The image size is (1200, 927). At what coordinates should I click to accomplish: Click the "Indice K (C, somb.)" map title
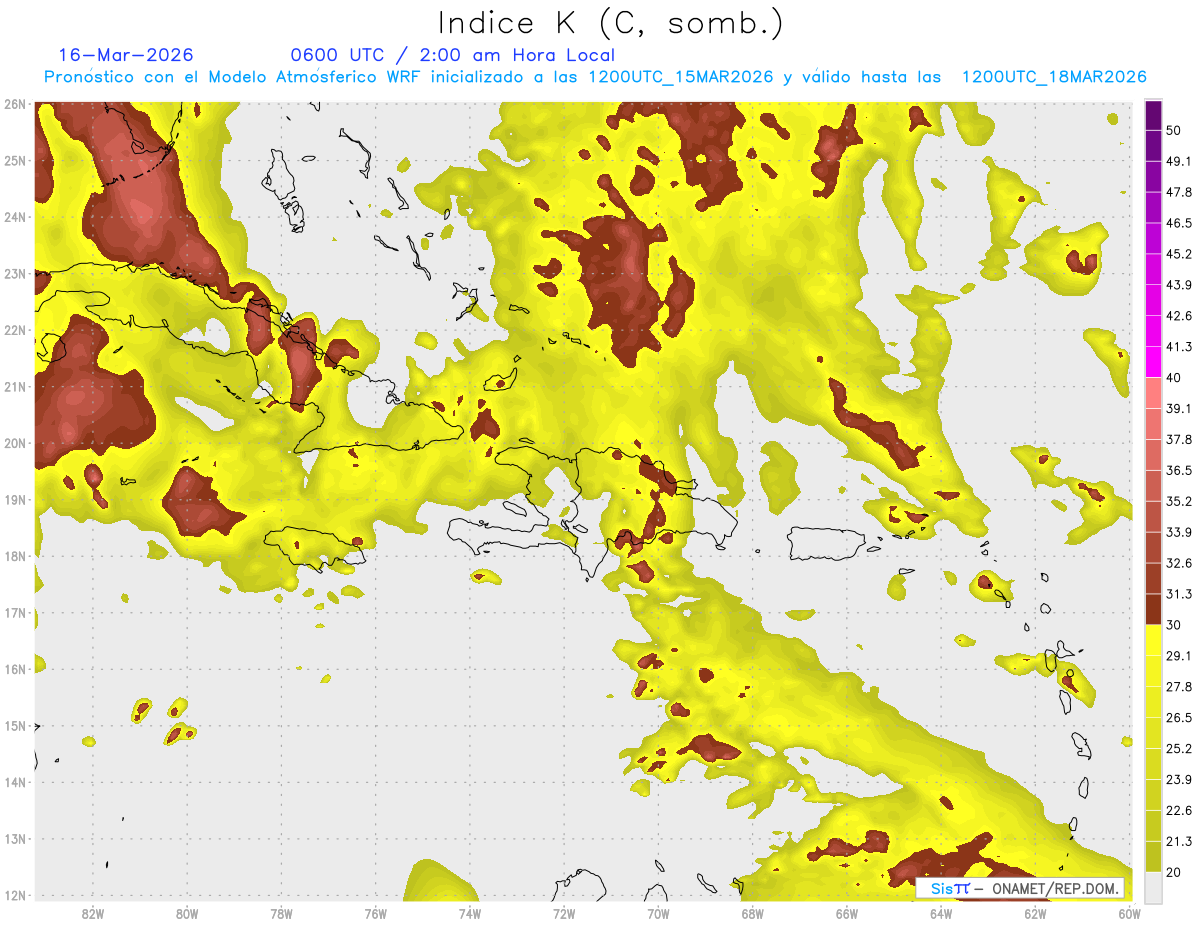point(610,22)
